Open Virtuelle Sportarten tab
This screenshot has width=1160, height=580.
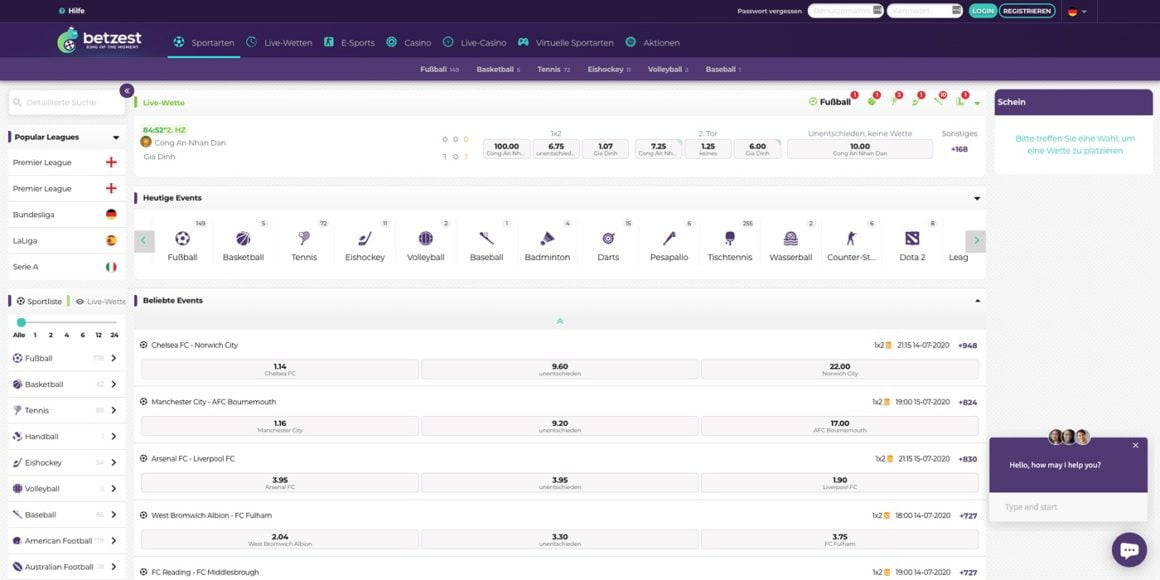click(x=565, y=42)
